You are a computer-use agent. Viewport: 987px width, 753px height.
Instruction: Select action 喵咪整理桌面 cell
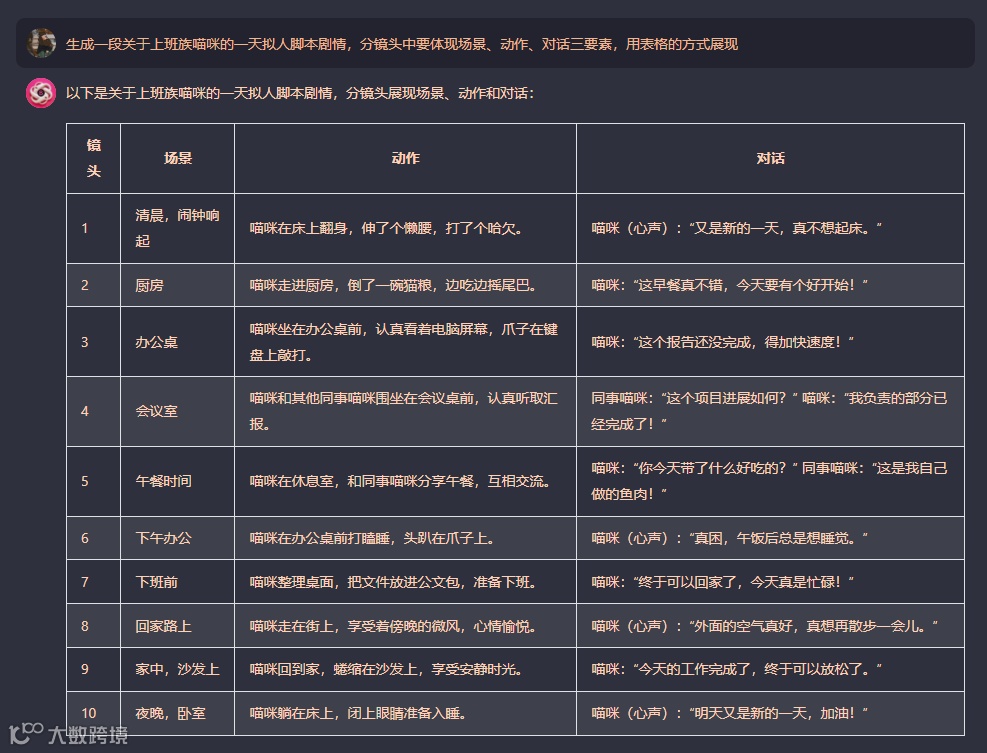(x=405, y=582)
